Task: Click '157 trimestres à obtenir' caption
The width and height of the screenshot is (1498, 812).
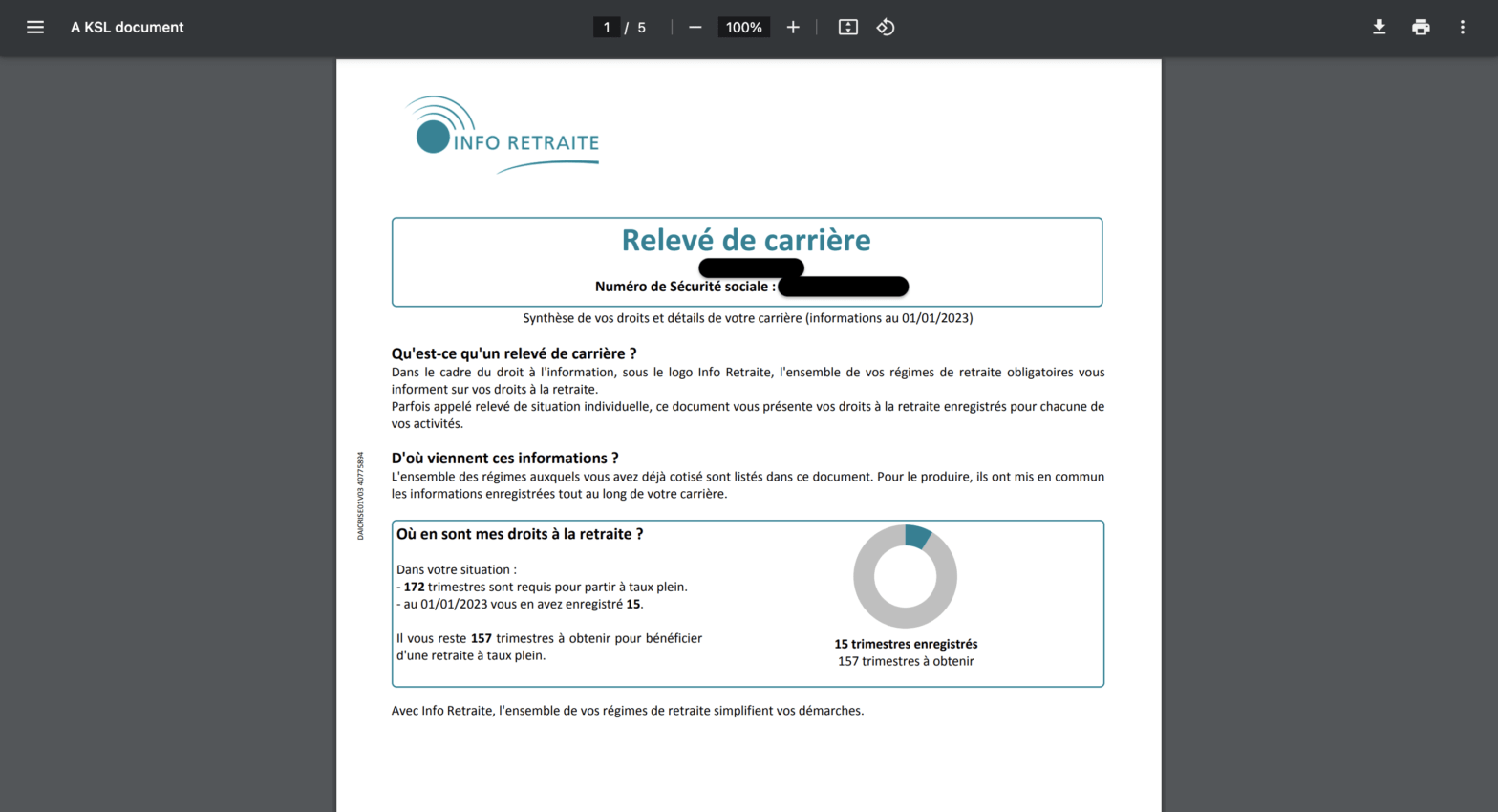Action: point(906,661)
